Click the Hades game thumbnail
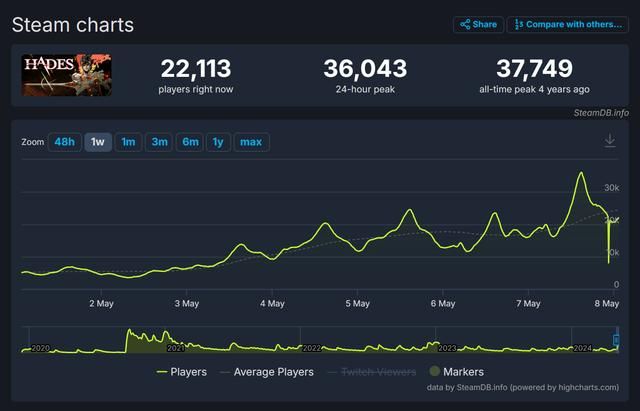This screenshot has height=411, width=640. click(x=67, y=75)
